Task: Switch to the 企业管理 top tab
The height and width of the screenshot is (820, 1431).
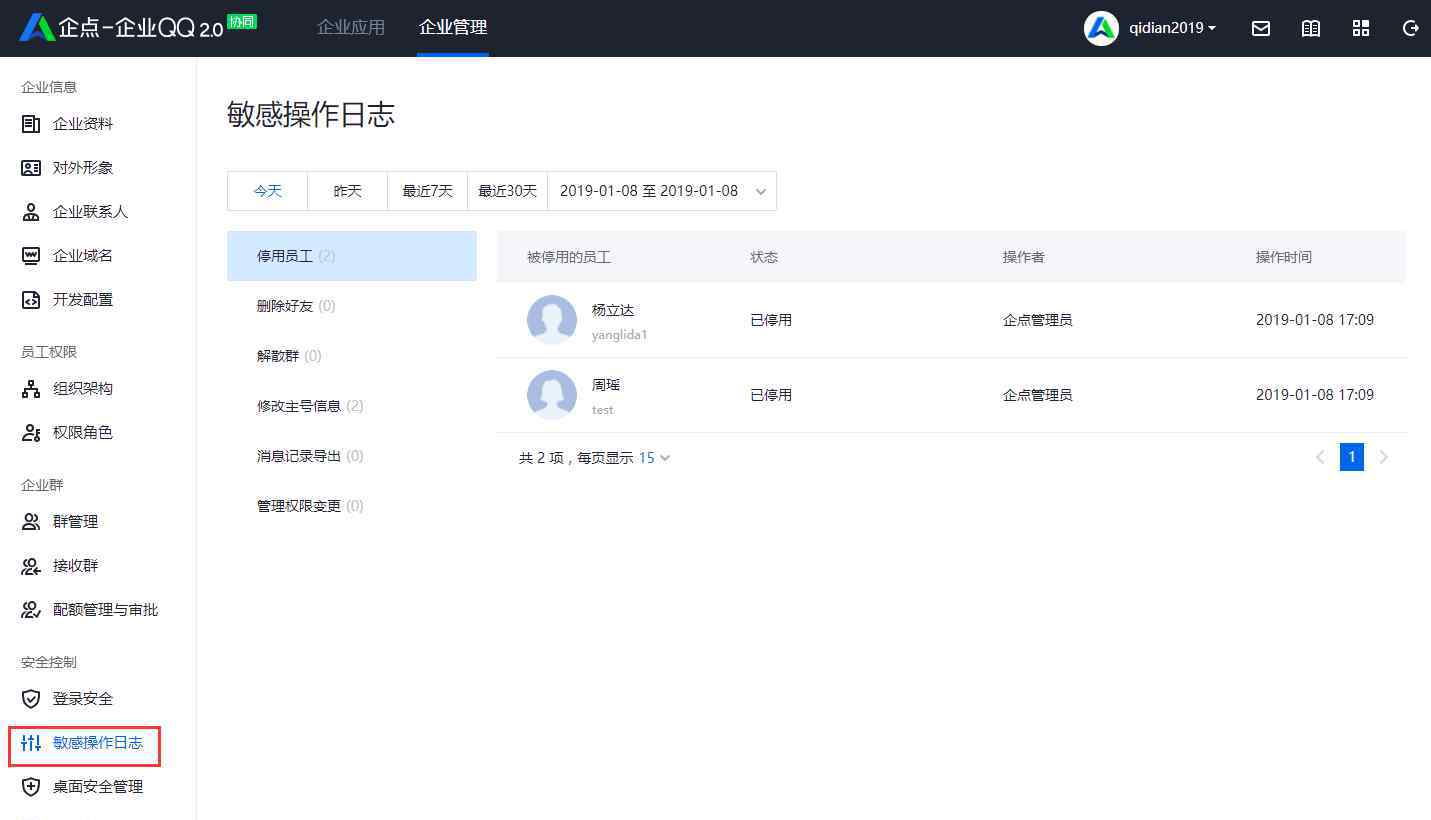Action: [453, 28]
